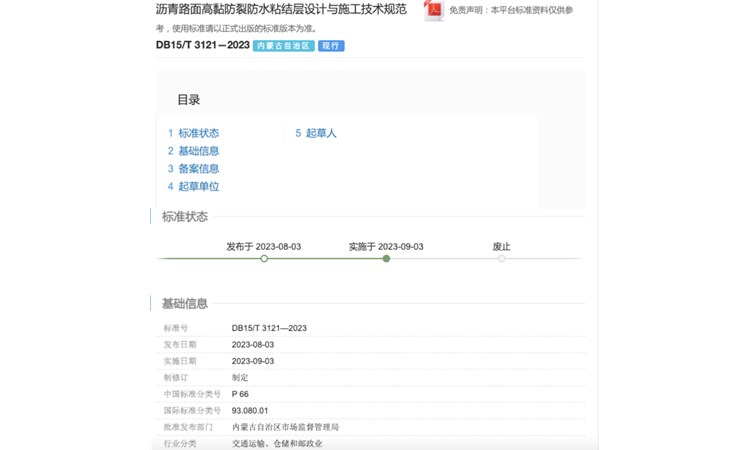Click 内蒙古自治区市场监督管理局 department value
The width and height of the screenshot is (750, 450).
click(x=285, y=427)
